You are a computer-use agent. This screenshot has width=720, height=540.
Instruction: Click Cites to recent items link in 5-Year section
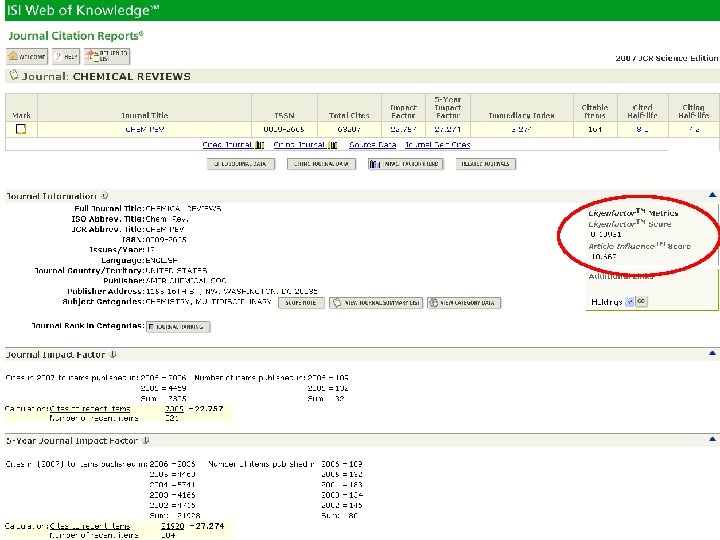click(90, 526)
